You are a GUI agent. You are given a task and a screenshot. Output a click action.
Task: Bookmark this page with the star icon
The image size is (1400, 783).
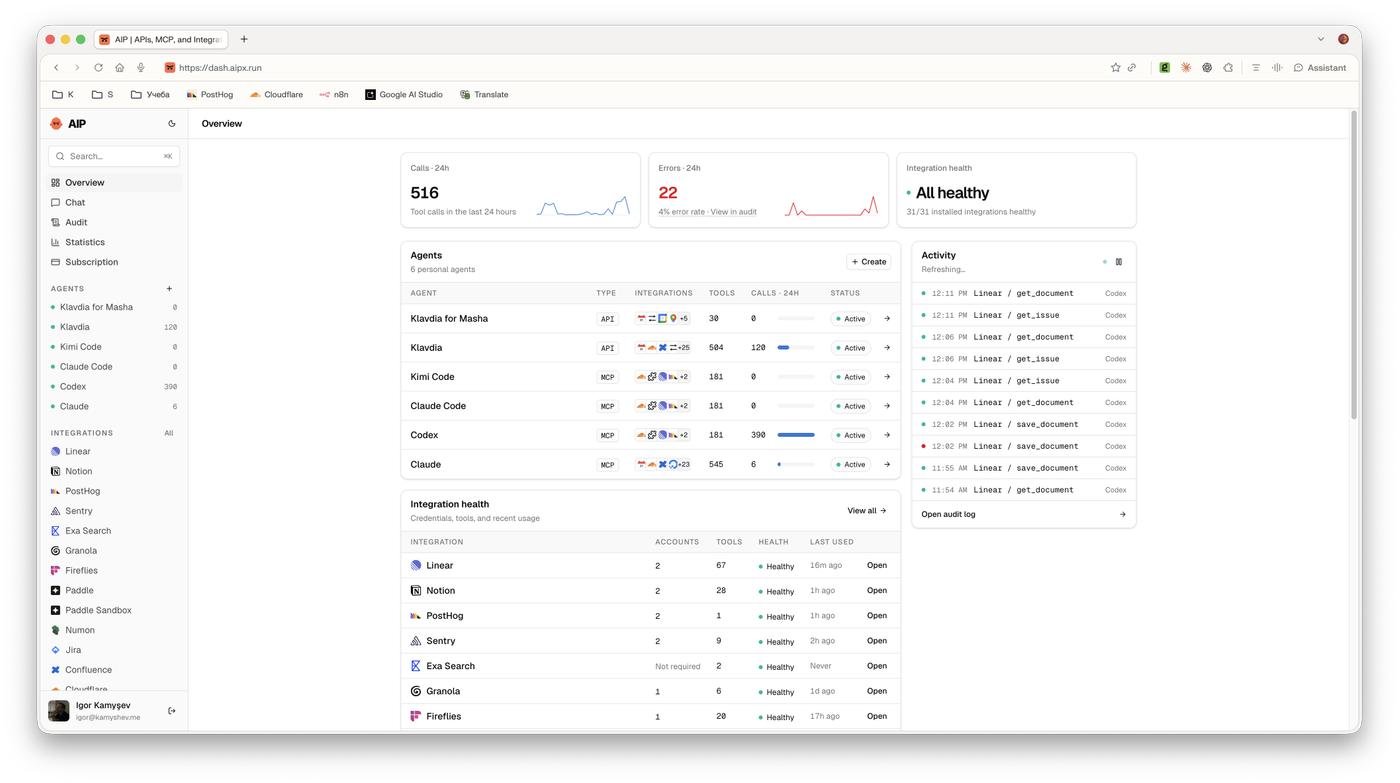pos(1115,68)
